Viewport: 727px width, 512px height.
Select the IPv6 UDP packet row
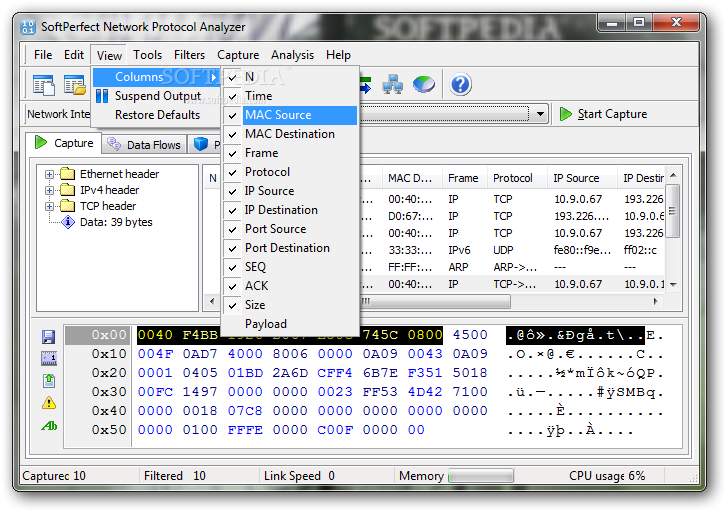coord(512,250)
